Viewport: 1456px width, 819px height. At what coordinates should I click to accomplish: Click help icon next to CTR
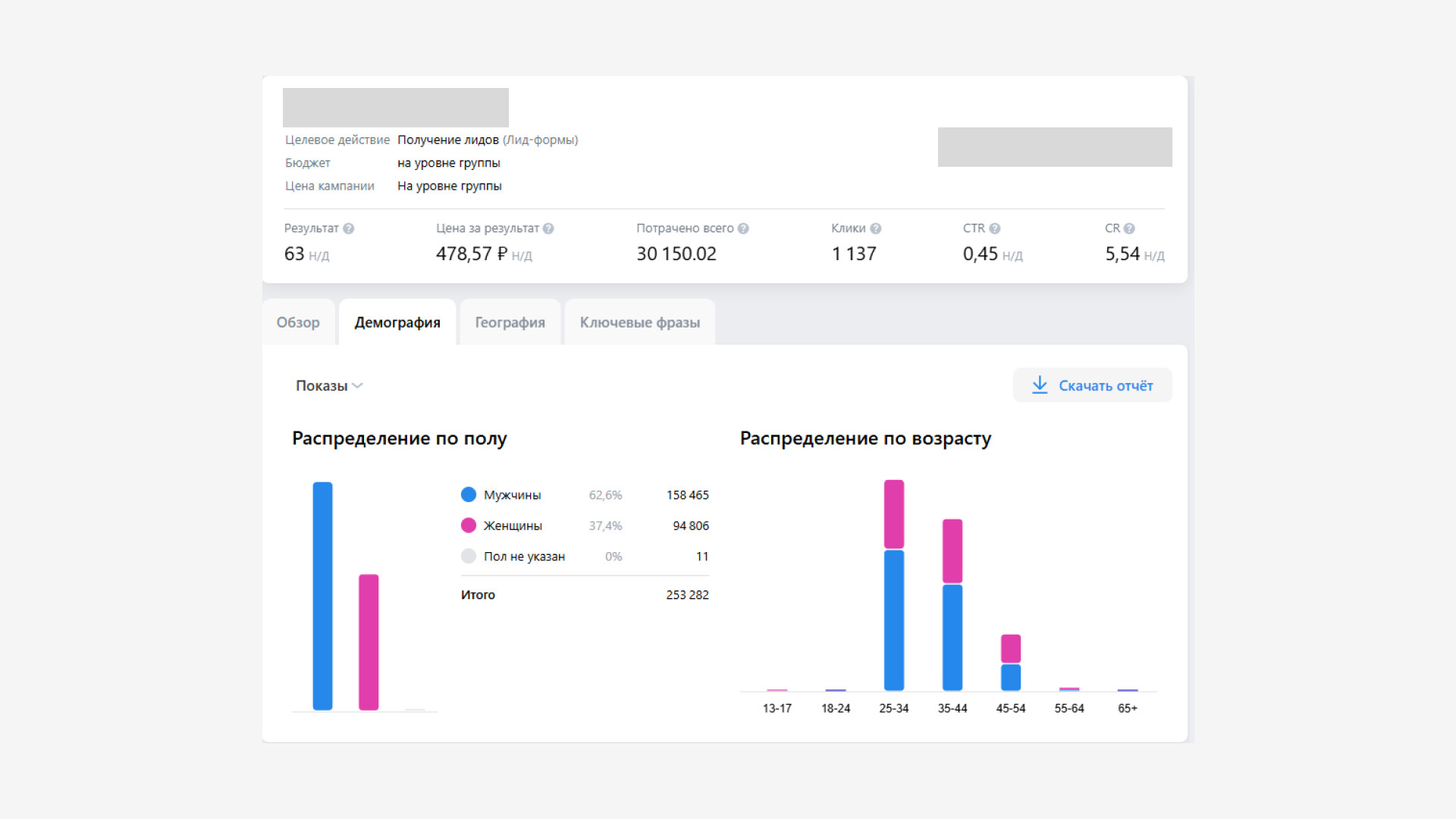pyautogui.click(x=995, y=228)
